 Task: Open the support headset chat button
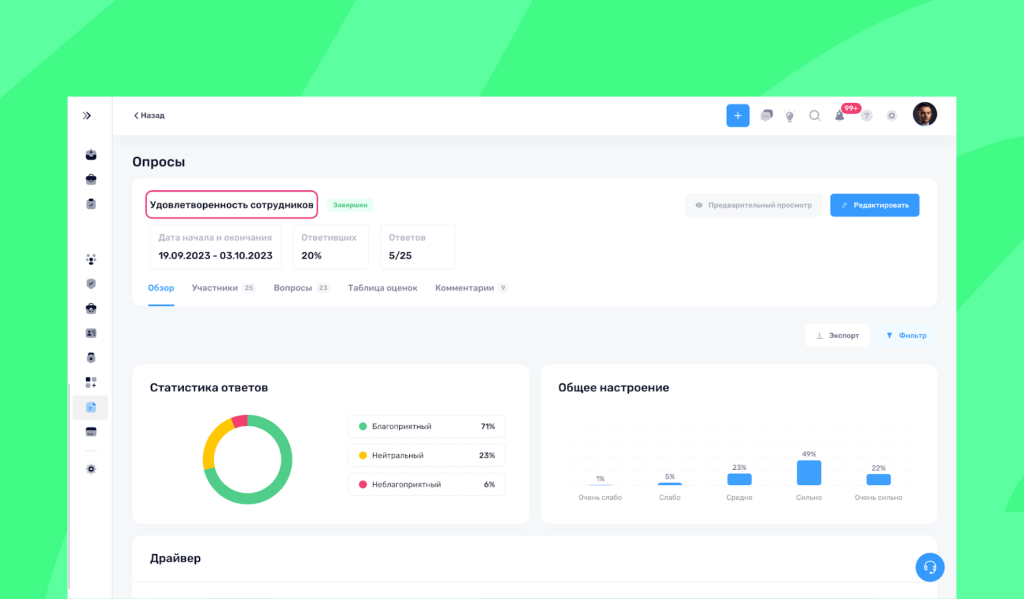[929, 567]
